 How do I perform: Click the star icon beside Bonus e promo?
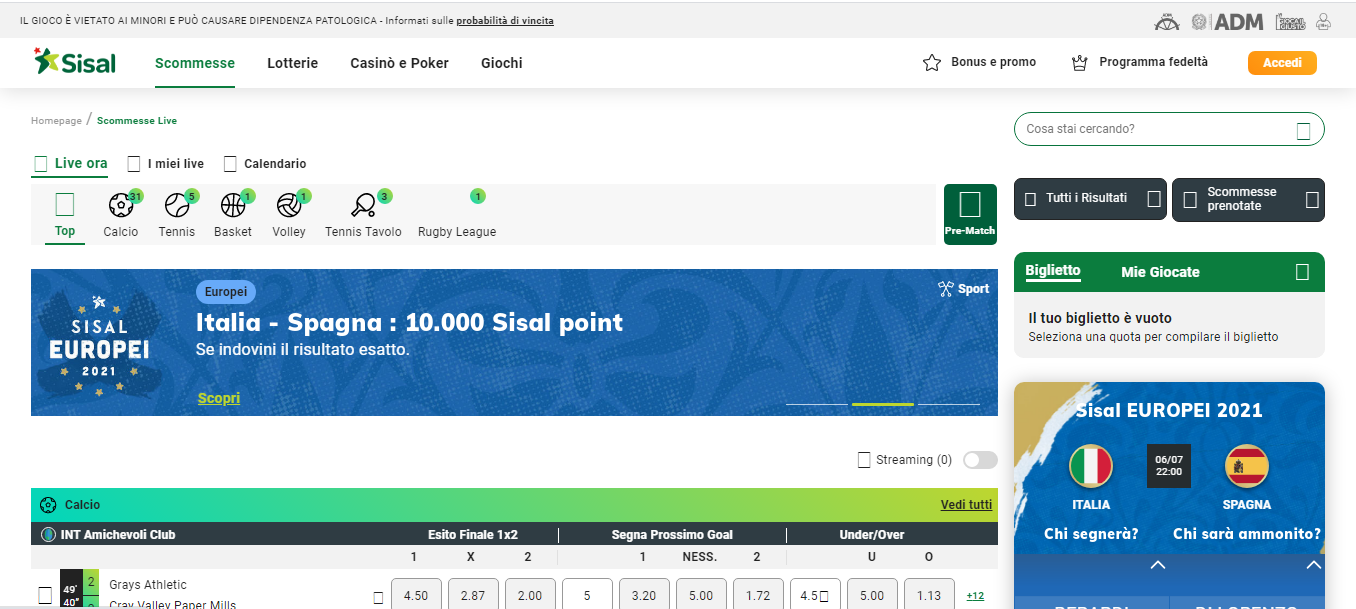click(932, 63)
